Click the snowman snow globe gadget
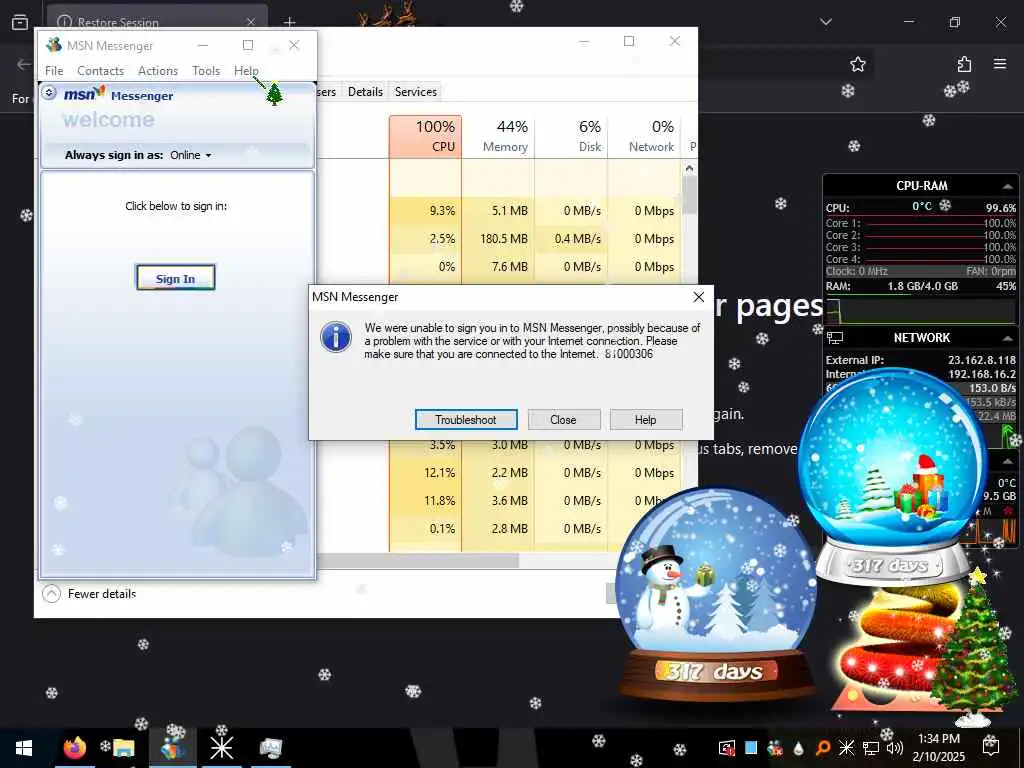This screenshot has width=1024, height=768. point(715,594)
